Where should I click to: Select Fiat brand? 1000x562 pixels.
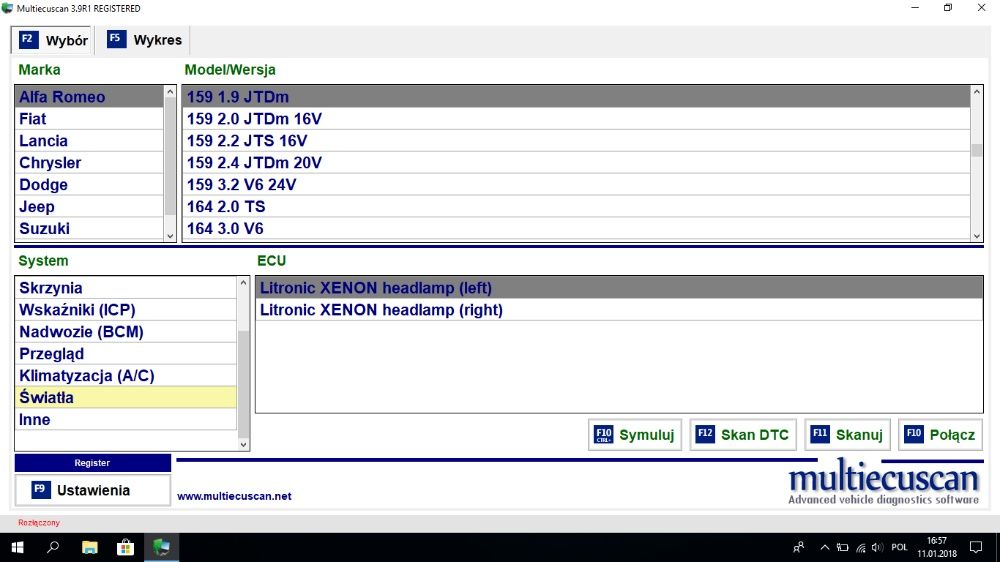(x=89, y=119)
